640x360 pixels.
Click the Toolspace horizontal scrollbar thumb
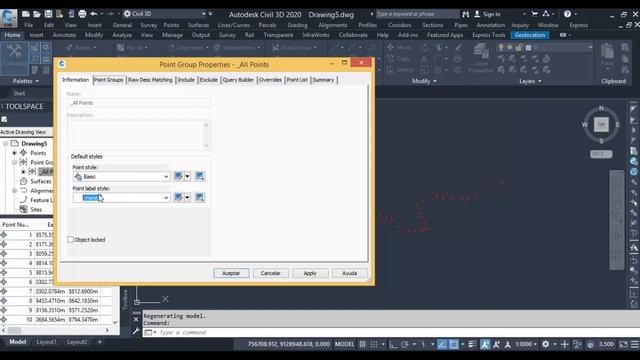tap(14, 330)
